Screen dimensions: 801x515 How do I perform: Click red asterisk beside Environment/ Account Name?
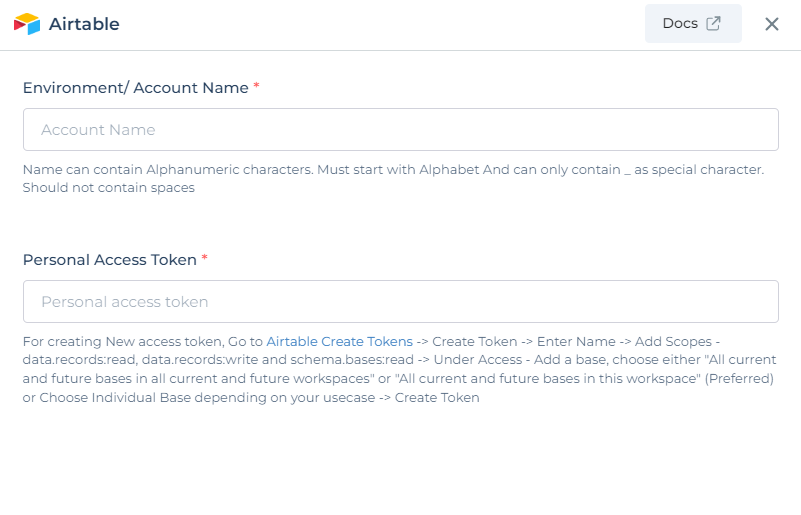[256, 85]
